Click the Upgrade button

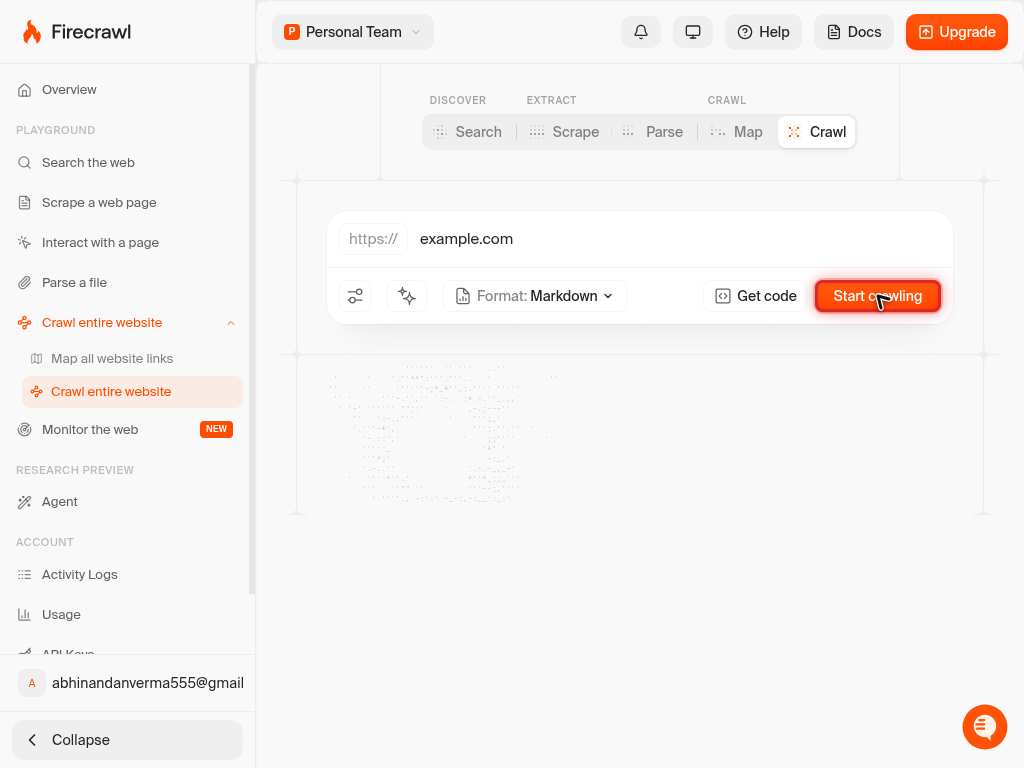pyautogui.click(x=957, y=32)
